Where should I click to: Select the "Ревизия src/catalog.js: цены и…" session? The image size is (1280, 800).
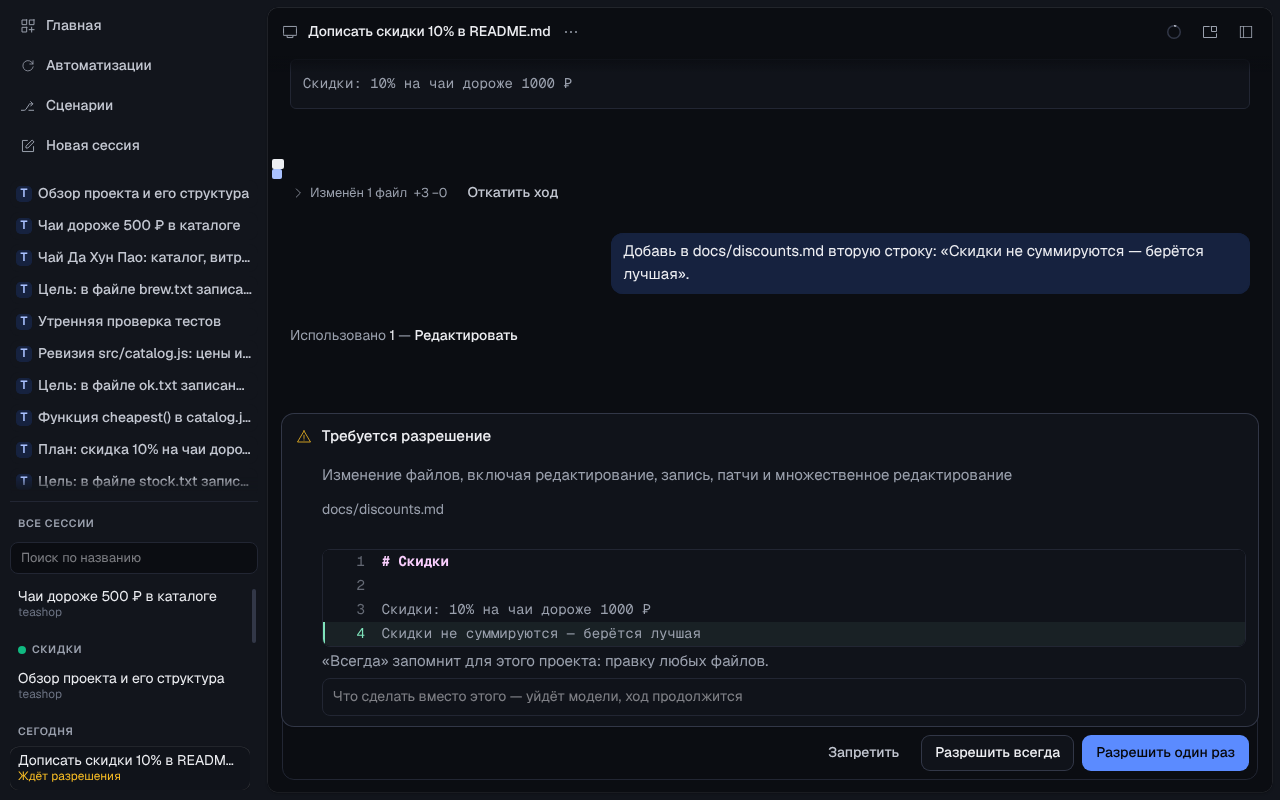(x=134, y=353)
